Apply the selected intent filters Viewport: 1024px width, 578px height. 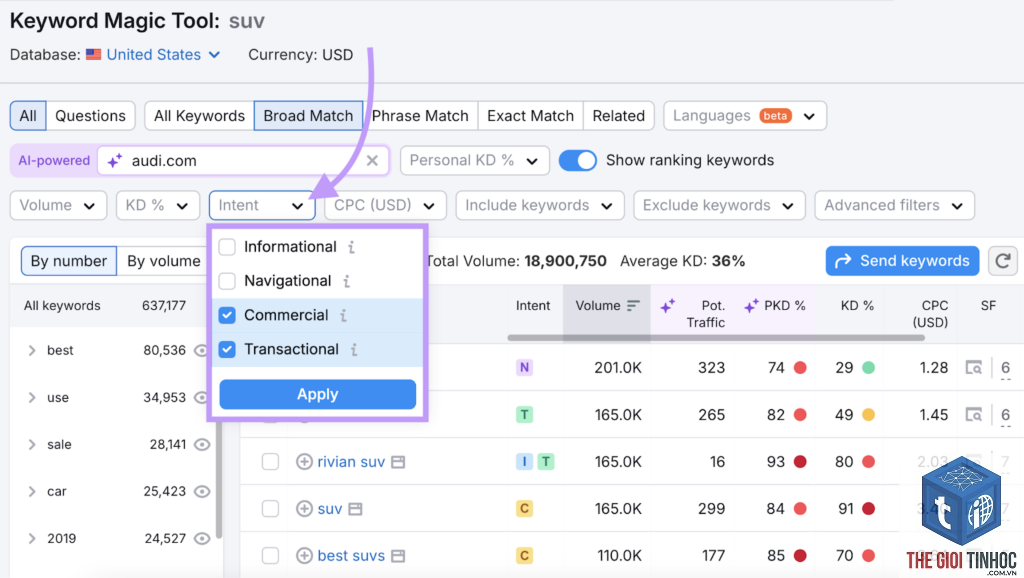click(317, 394)
